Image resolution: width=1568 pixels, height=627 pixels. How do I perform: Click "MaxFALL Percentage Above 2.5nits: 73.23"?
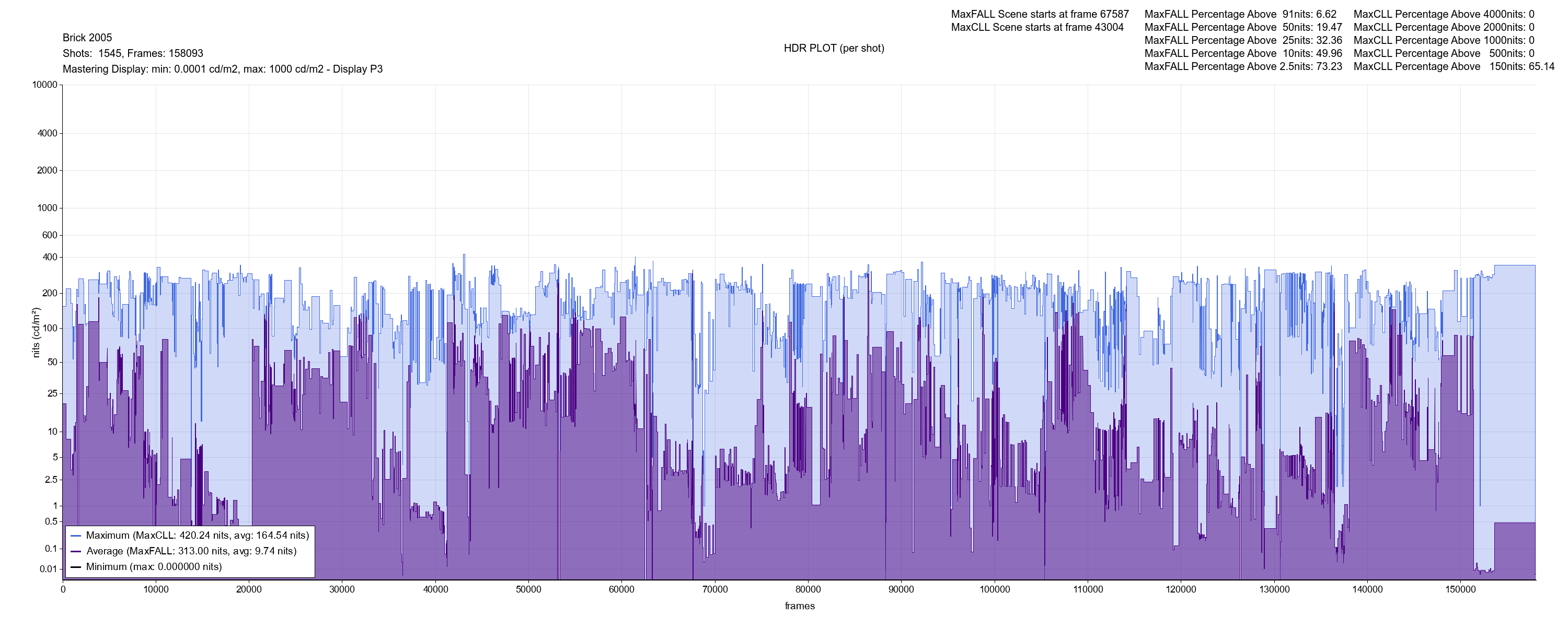1243,66
